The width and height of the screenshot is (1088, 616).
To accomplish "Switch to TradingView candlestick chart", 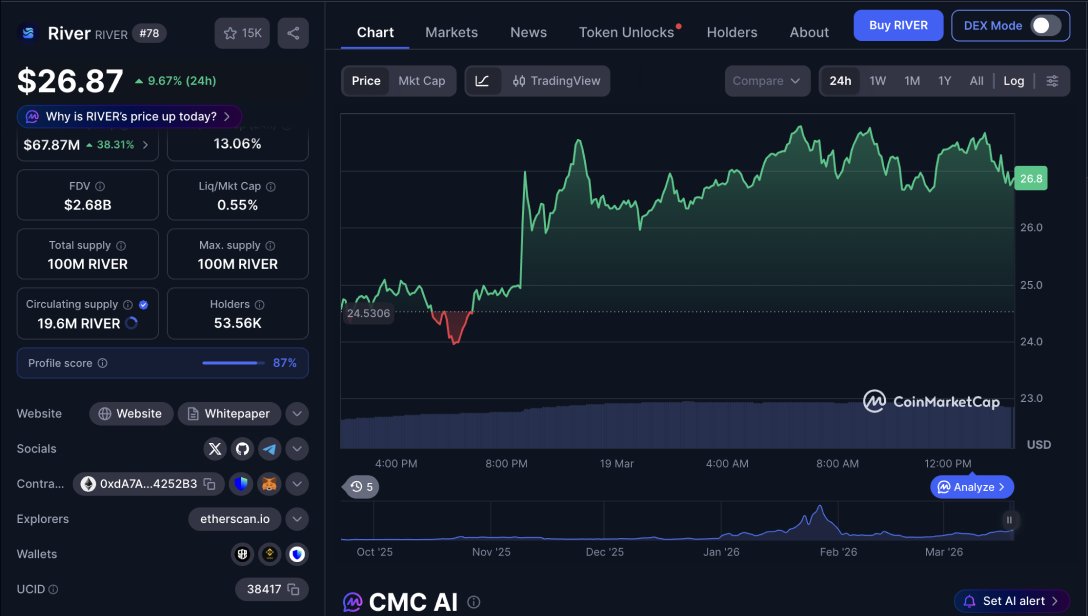I will click(556, 80).
